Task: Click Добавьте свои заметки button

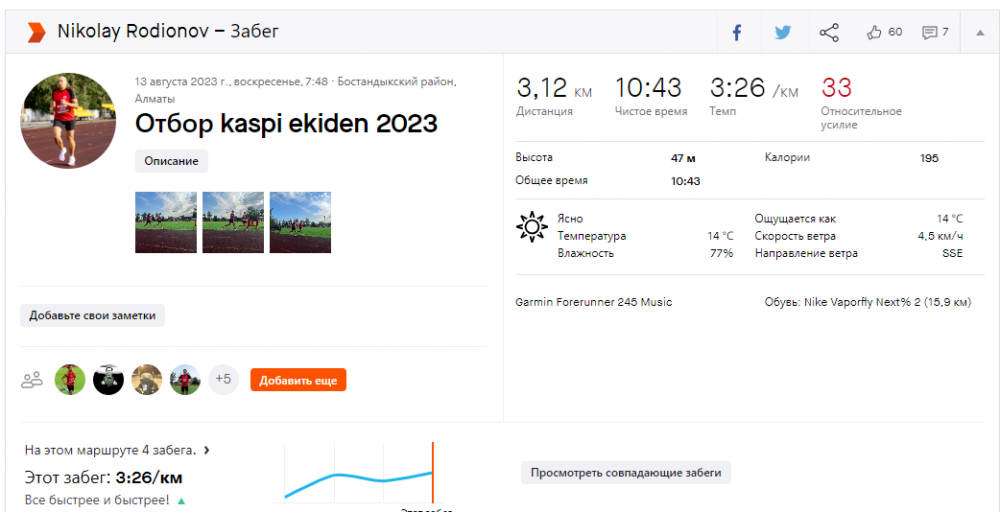Action: (x=93, y=316)
